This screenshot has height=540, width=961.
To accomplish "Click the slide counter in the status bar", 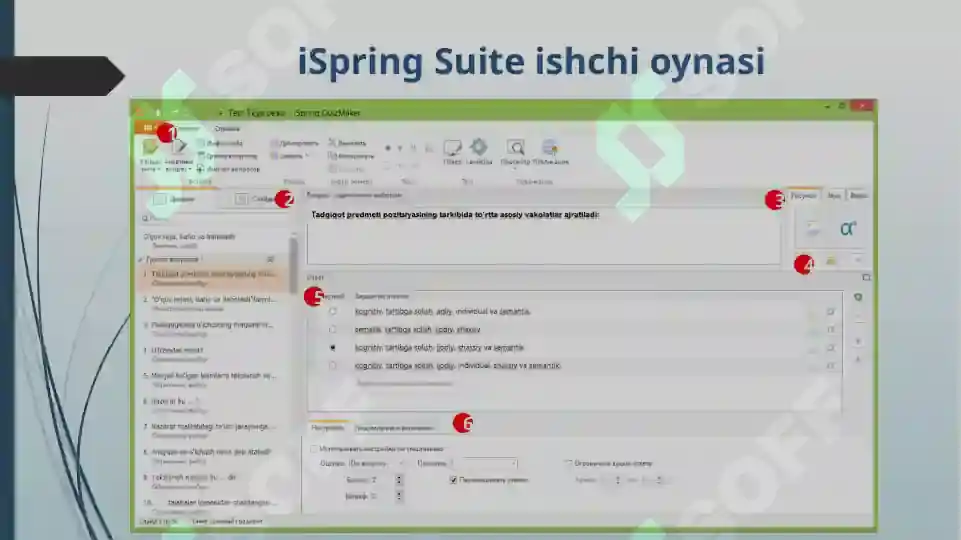I will (159, 522).
